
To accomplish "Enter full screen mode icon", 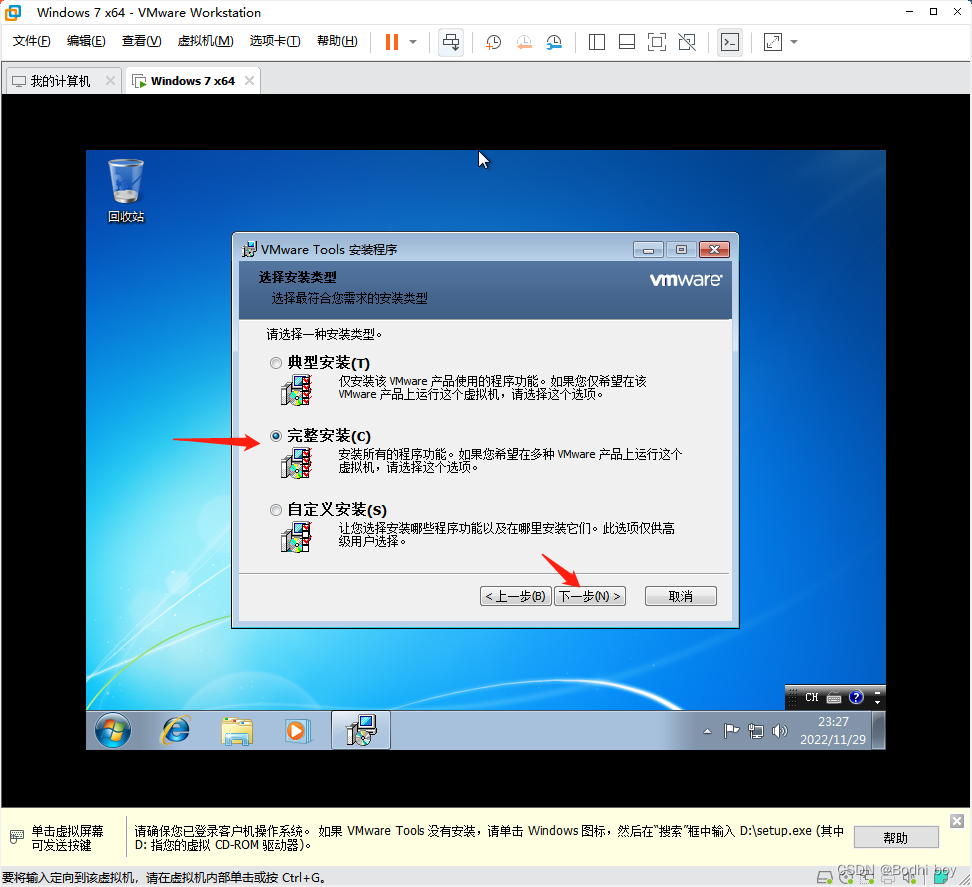I will pyautogui.click(x=656, y=42).
